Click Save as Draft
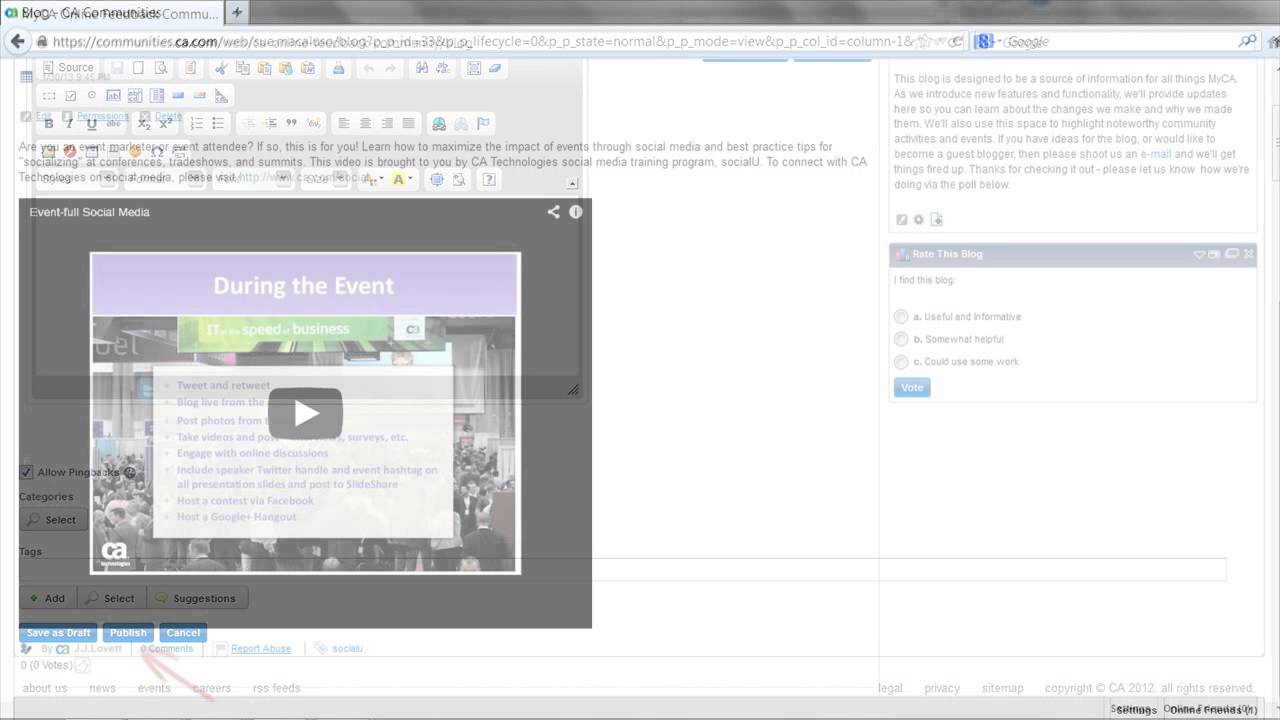 point(58,633)
